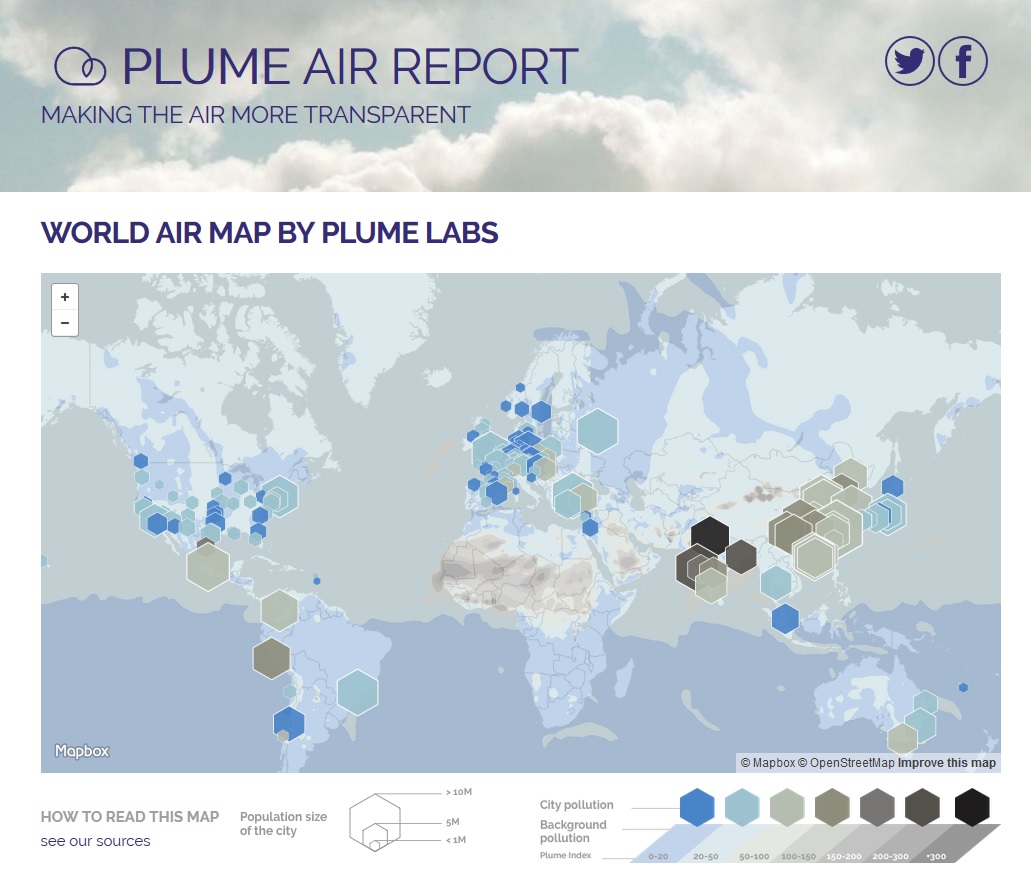Click the Plume cloud logo icon
This screenshot has width=1031, height=875.
click(80, 66)
